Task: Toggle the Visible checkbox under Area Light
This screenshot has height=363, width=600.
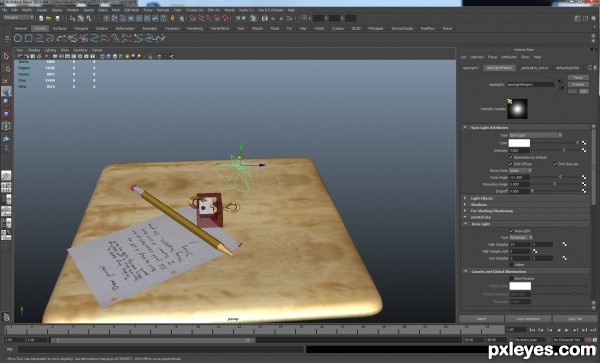Action: (x=511, y=264)
